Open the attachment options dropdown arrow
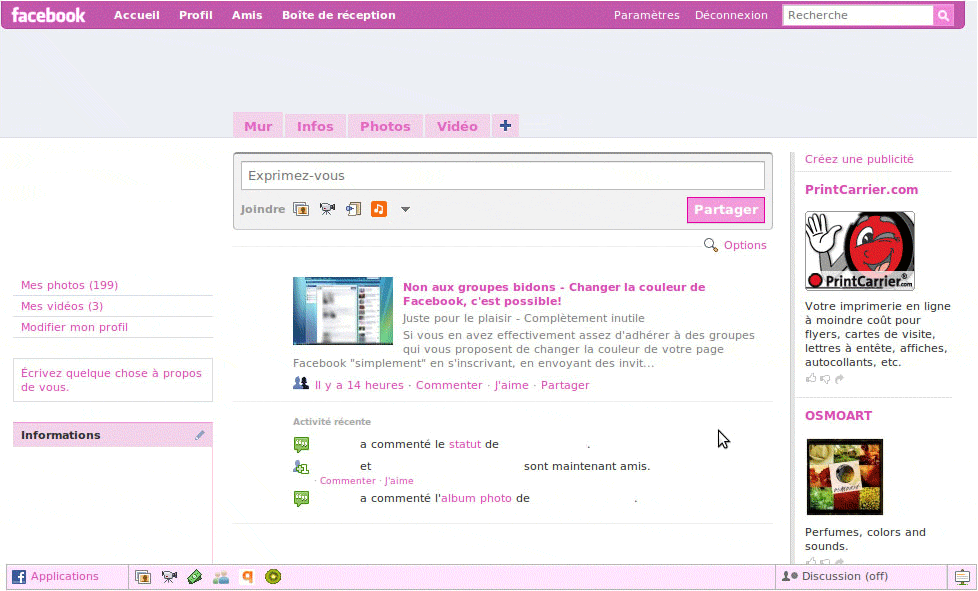 pos(405,209)
